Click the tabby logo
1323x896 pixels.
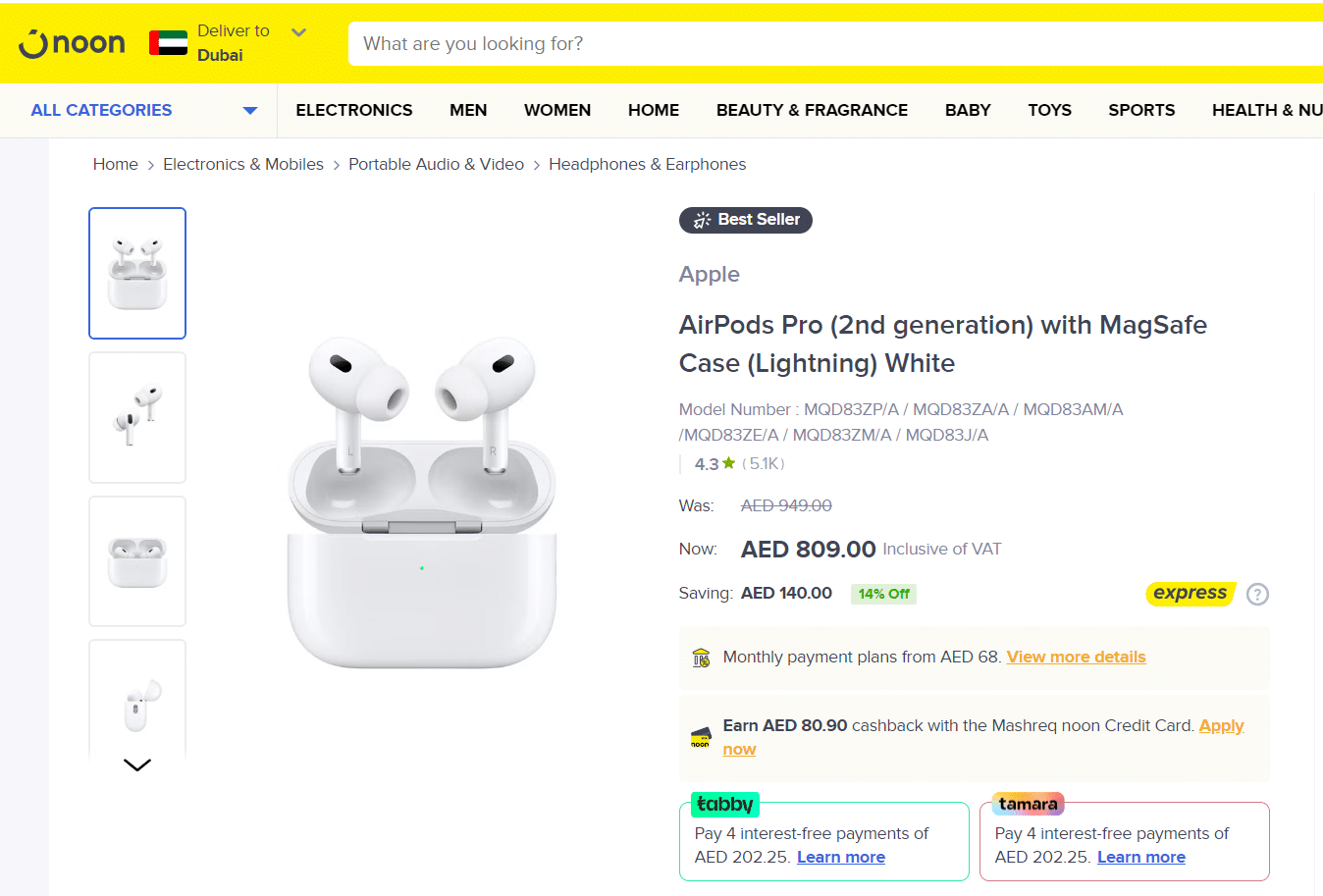point(725,805)
